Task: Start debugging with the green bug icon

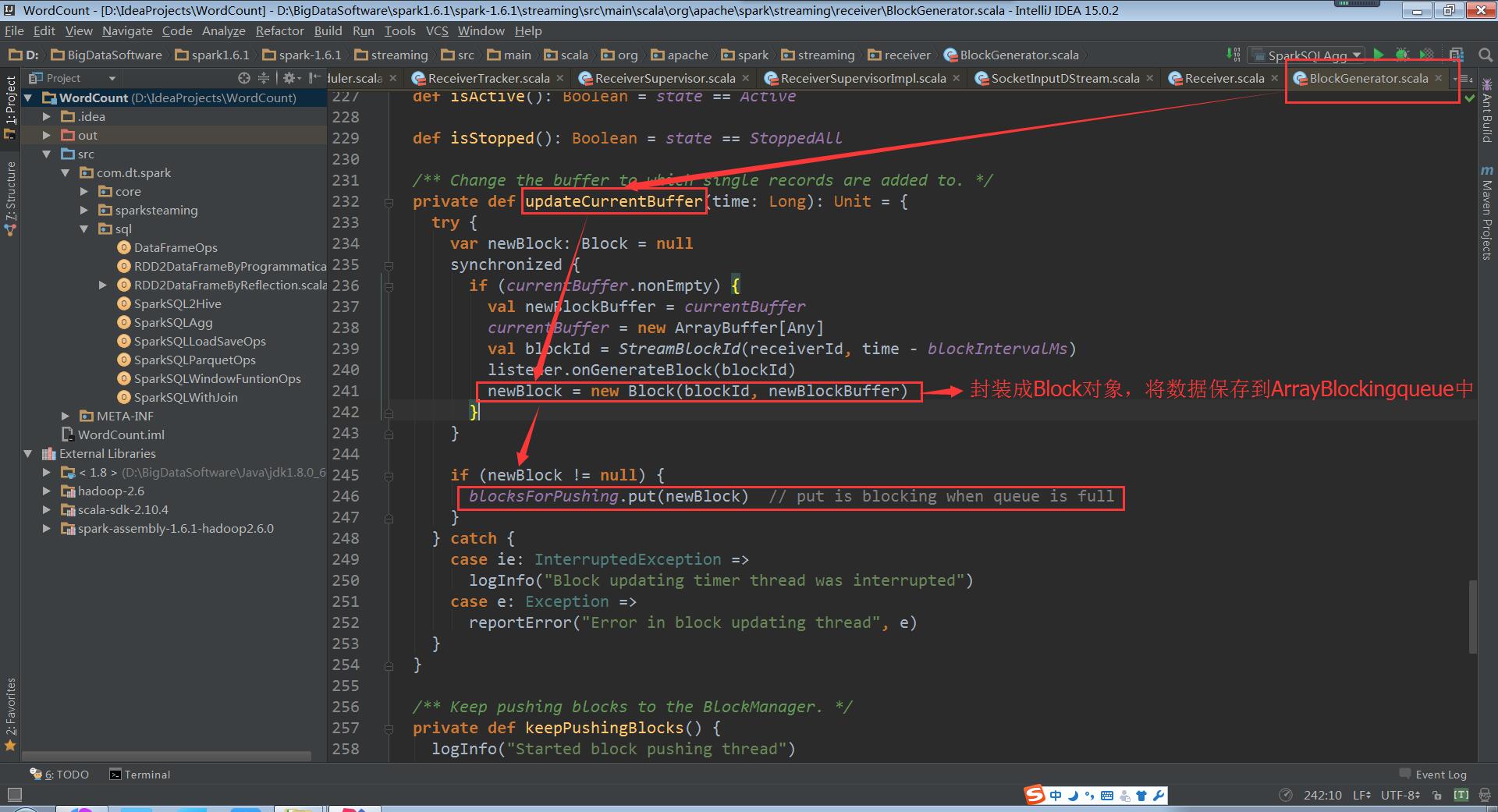Action: pos(1402,55)
